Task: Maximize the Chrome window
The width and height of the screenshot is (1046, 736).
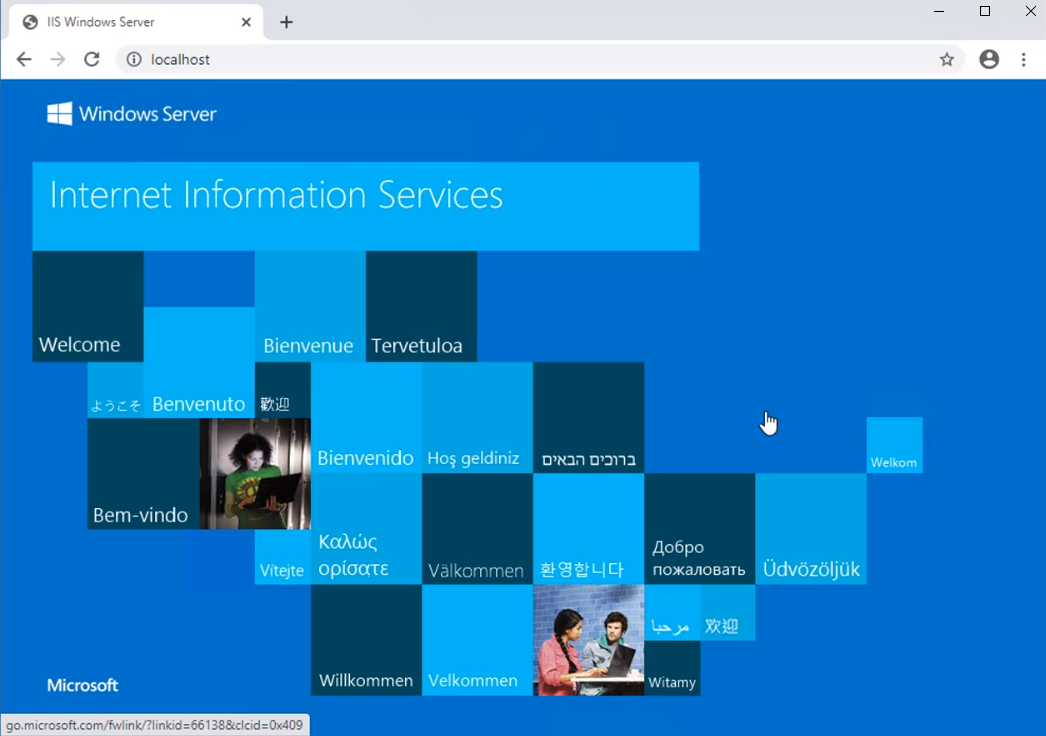Action: [x=985, y=11]
